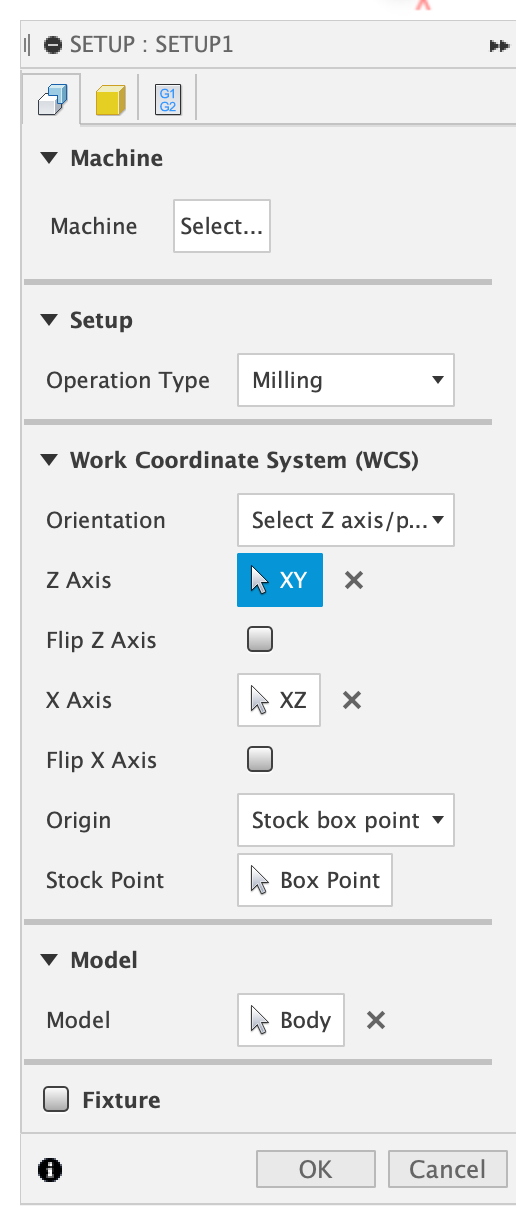516x1214 pixels.
Task: Open the Post Process G1 G2 tab
Action: pyautogui.click(x=167, y=100)
